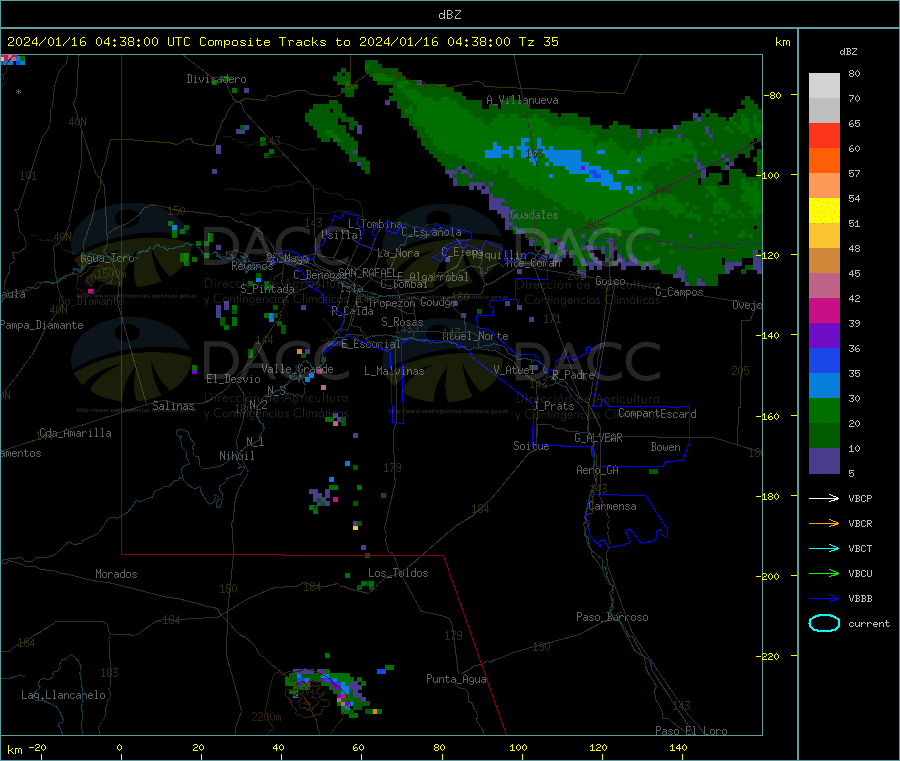Image resolution: width=900 pixels, height=761 pixels.
Task: Click the cyan 'current' ellipse legend icon
Action: (824, 623)
